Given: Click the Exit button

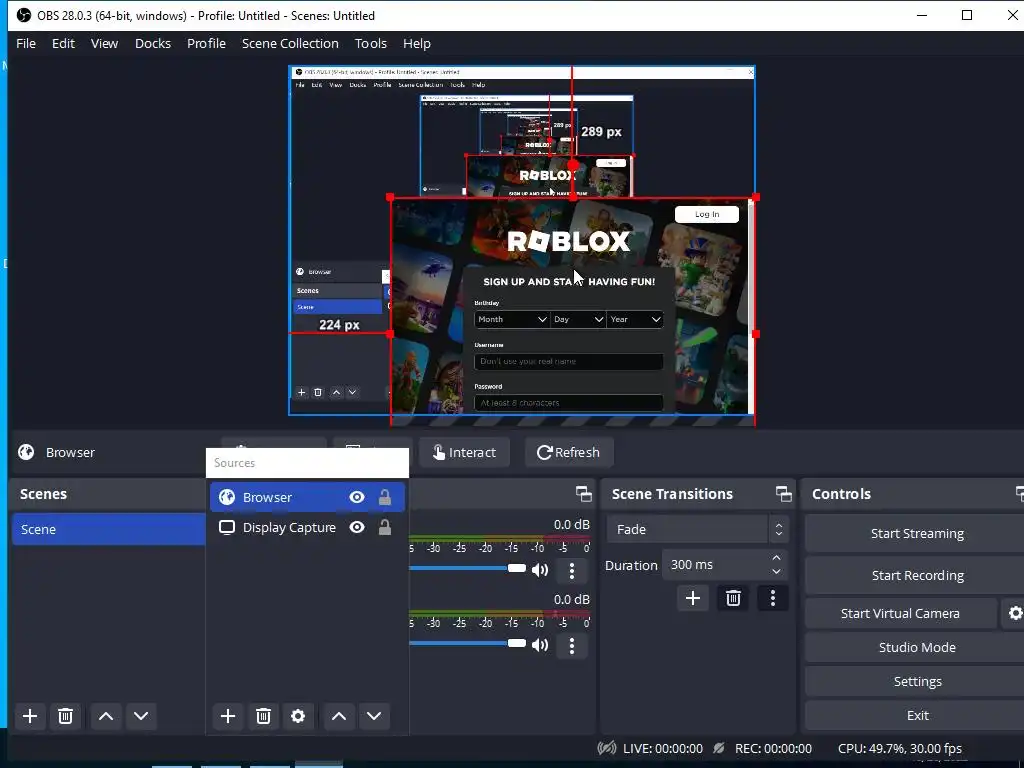Looking at the screenshot, I should (917, 715).
